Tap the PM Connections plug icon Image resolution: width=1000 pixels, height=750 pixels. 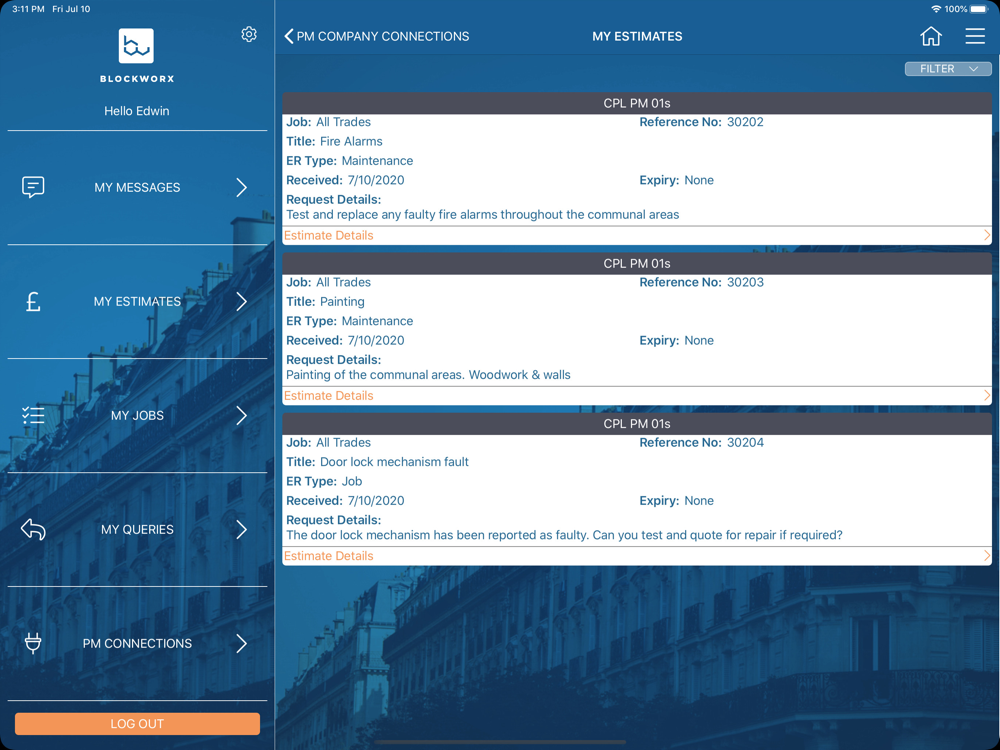pyautogui.click(x=33, y=643)
